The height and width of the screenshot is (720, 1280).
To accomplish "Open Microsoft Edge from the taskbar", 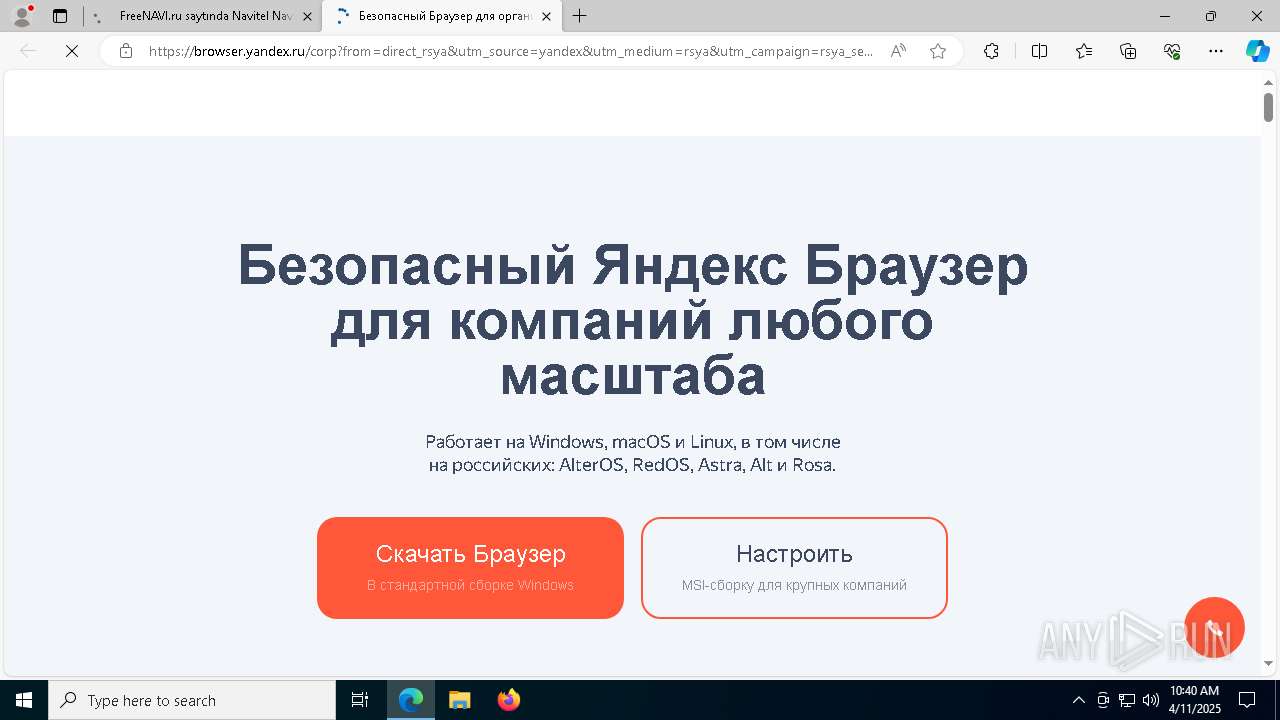I will (411, 700).
